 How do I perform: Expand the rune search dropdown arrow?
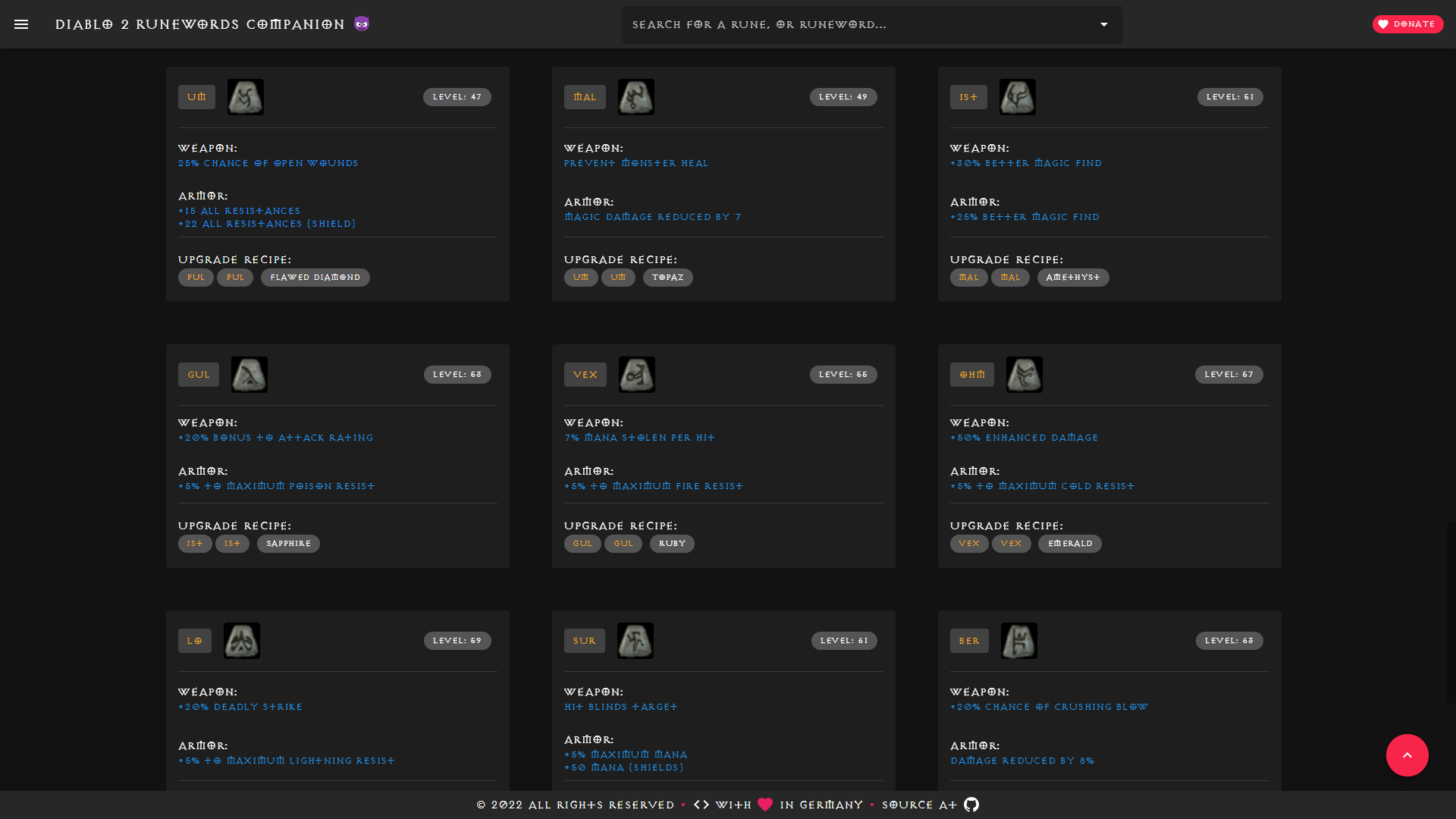(x=1104, y=24)
